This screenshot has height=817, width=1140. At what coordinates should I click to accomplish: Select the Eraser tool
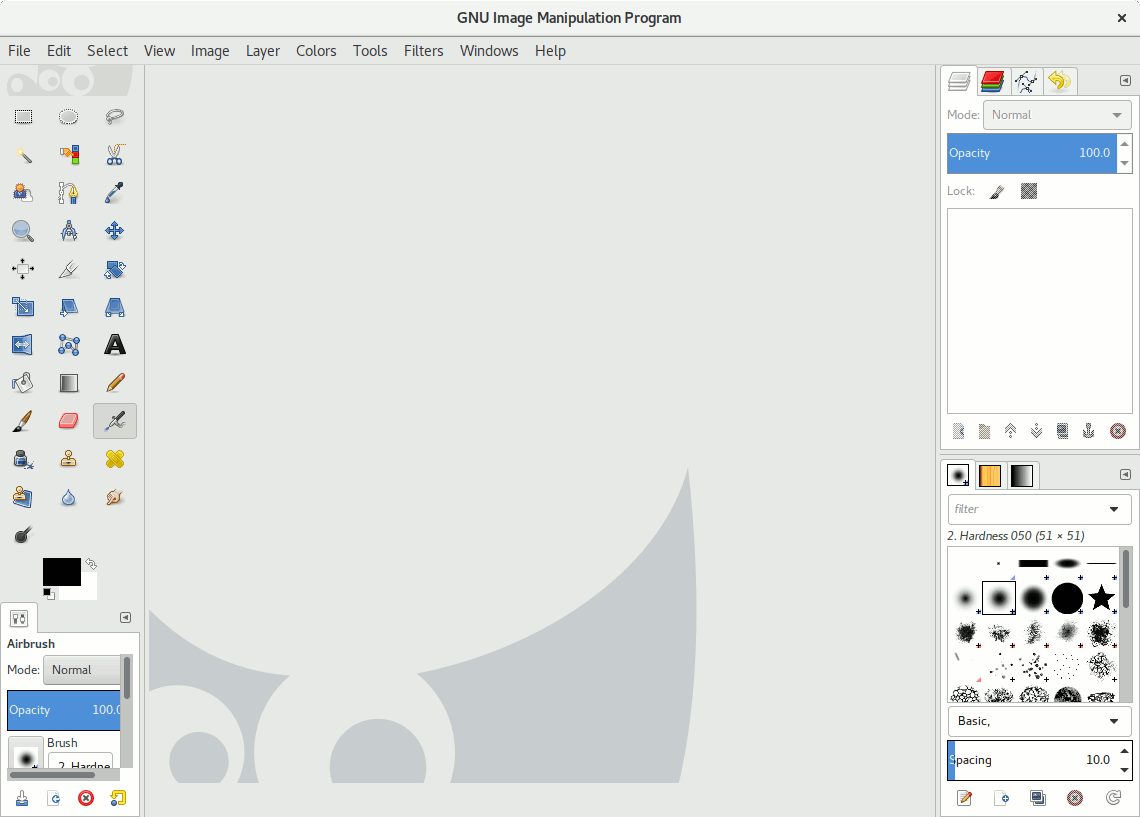coord(68,421)
